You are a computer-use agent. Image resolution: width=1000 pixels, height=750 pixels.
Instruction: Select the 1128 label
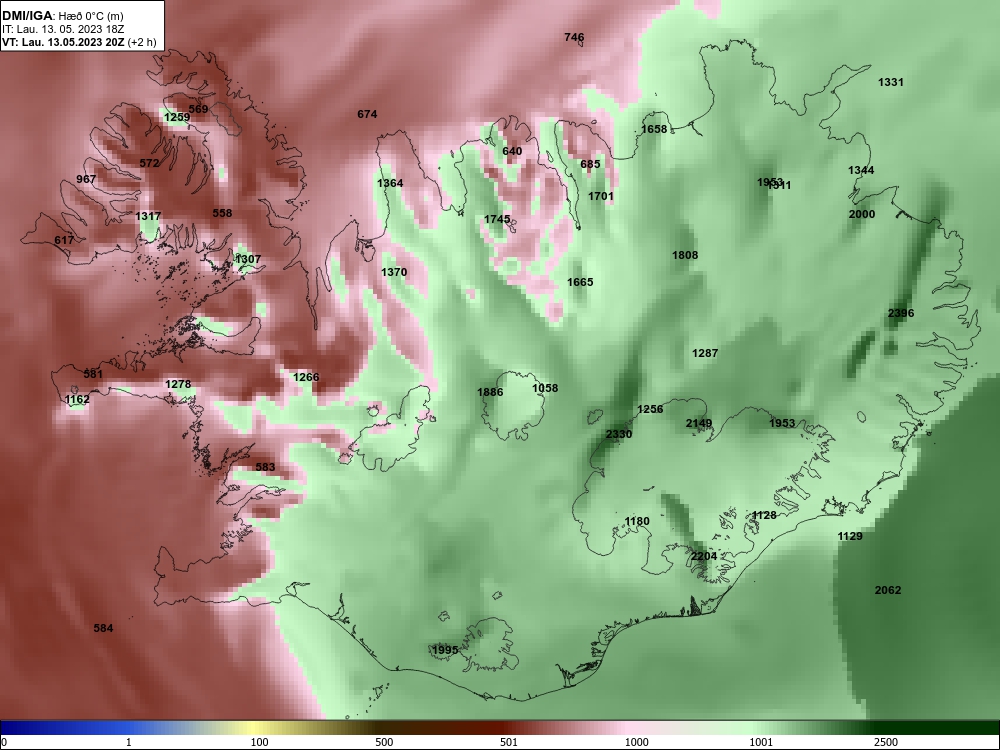pyautogui.click(x=764, y=515)
